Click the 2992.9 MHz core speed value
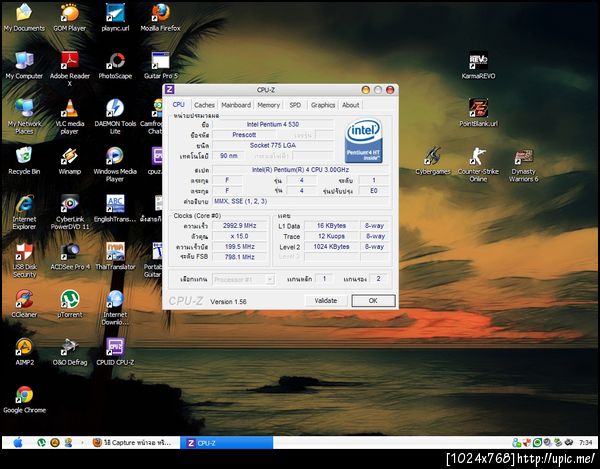Image resolution: width=600 pixels, height=469 pixels. [x=240, y=226]
